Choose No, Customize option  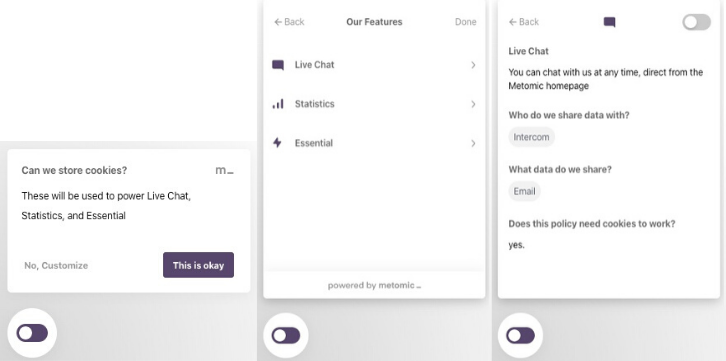[x=56, y=266]
